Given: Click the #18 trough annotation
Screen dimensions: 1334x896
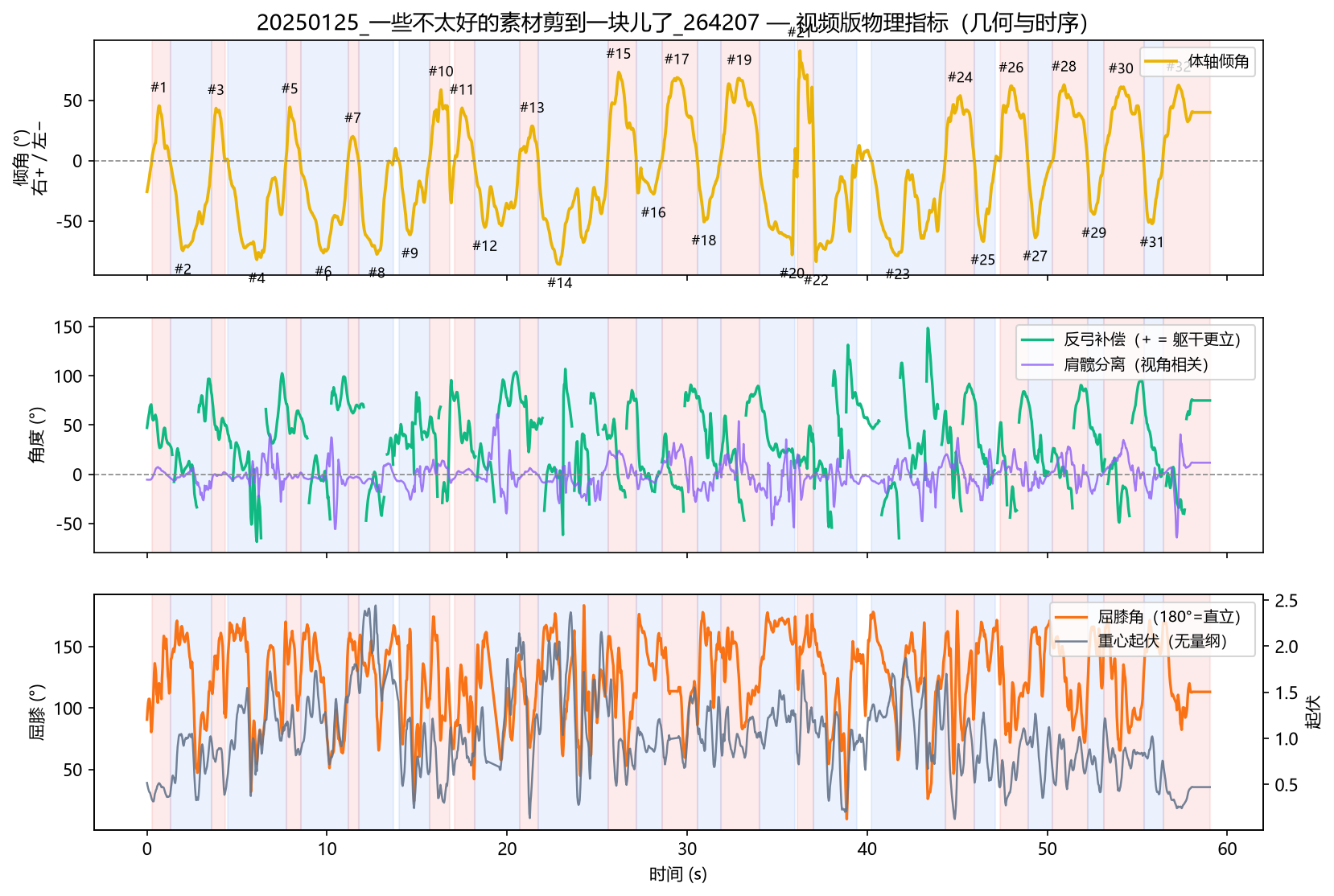Looking at the screenshot, I should tap(704, 240).
